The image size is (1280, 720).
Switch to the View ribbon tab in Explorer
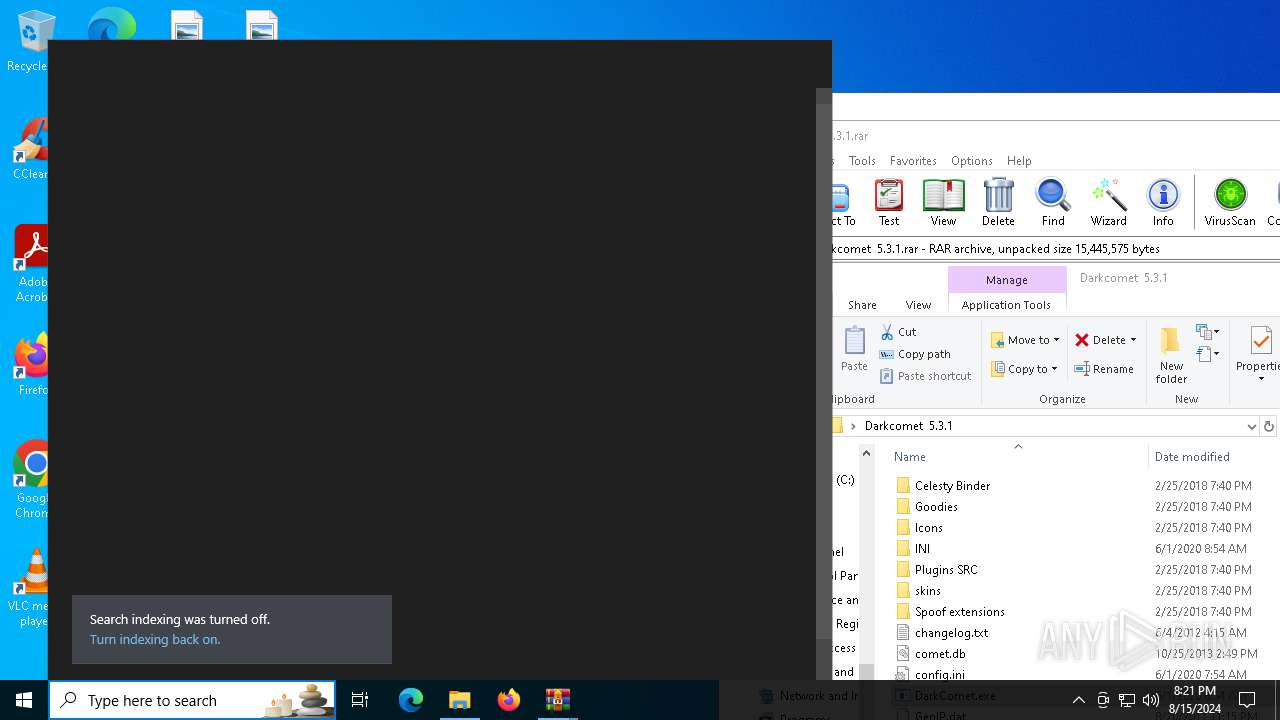[918, 305]
